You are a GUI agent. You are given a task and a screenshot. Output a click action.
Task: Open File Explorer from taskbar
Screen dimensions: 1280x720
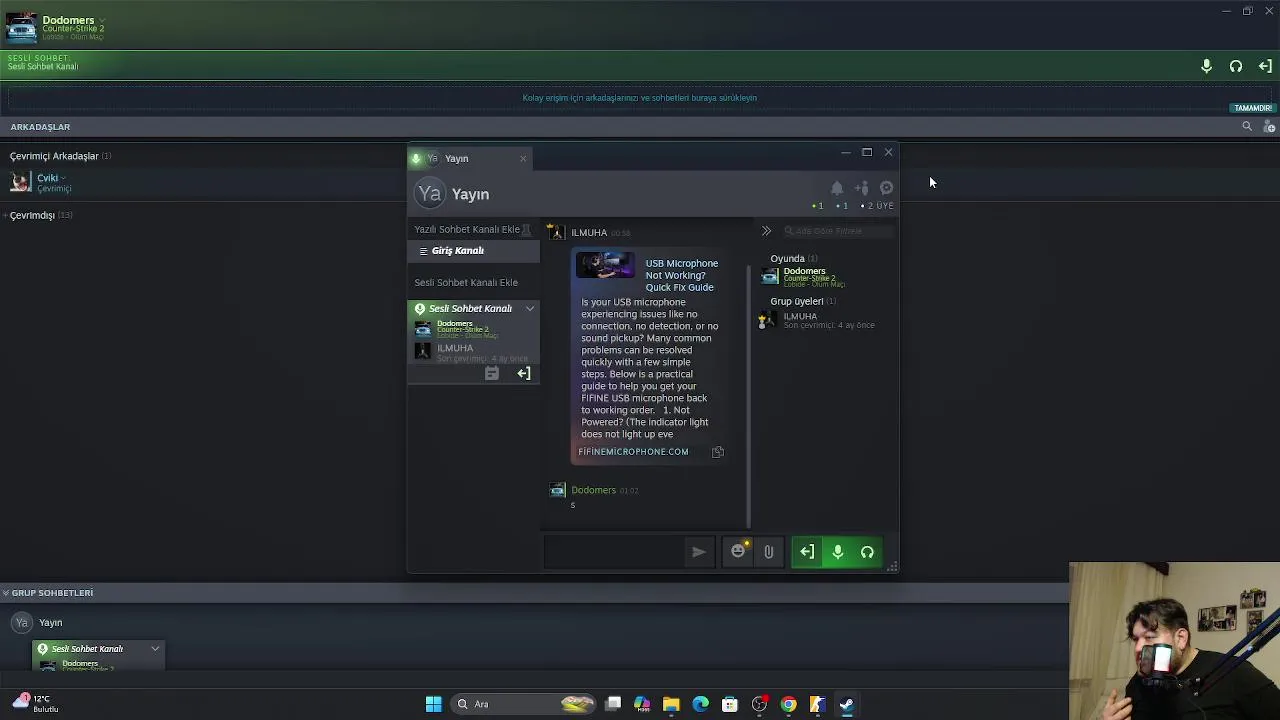[671, 704]
